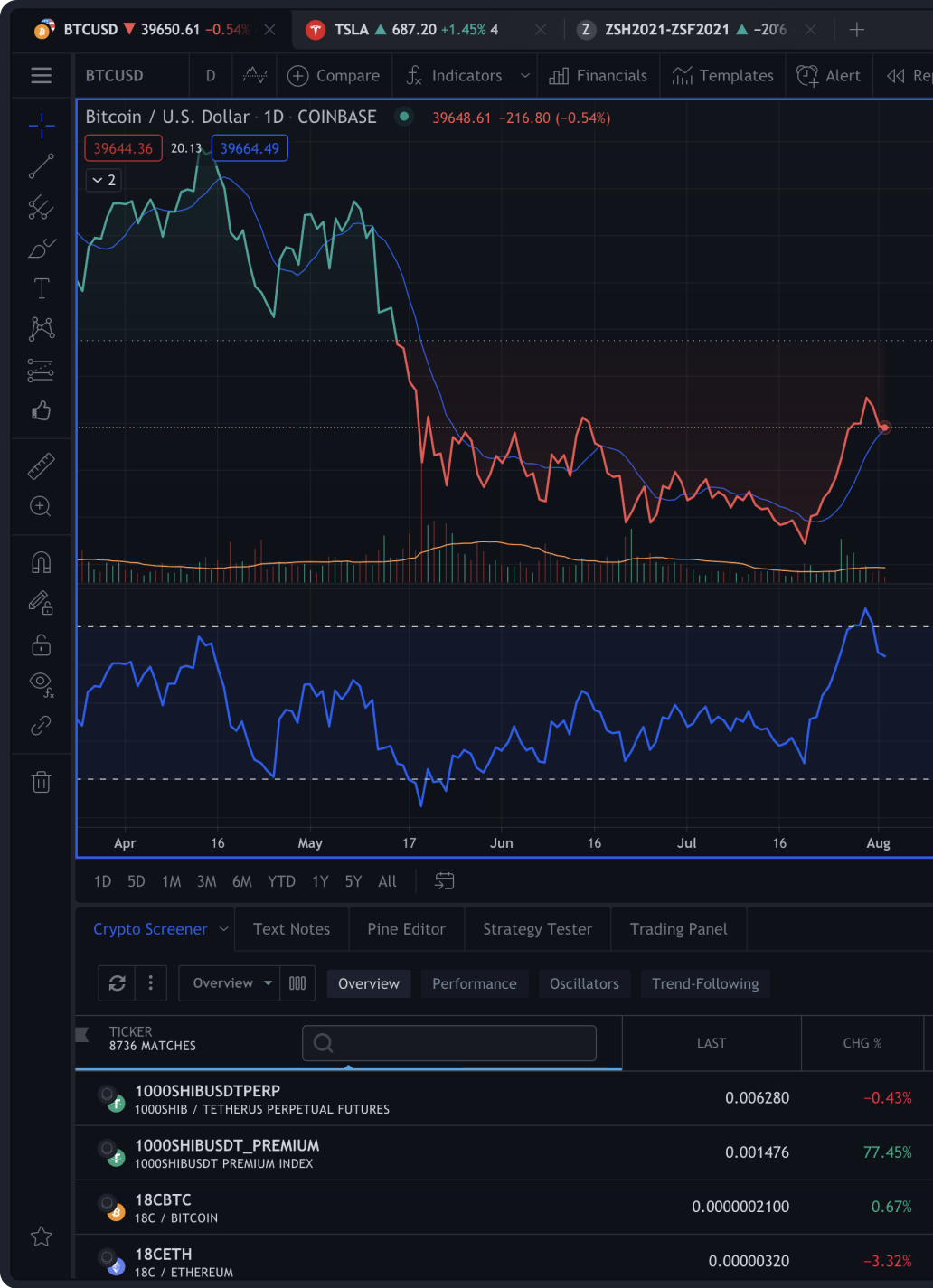
Task: Expand the Crypto Screener dropdown chevron
Action: pos(223,929)
